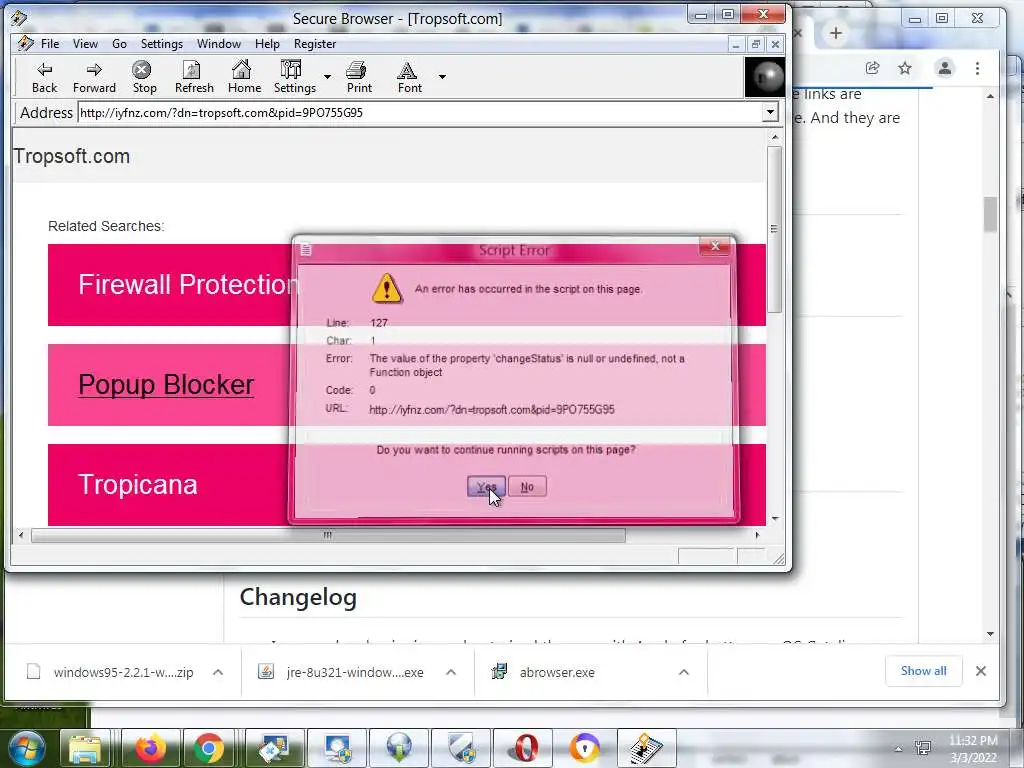This screenshot has height=768, width=1024.
Task: Open Opera from the taskbar
Action: point(523,748)
